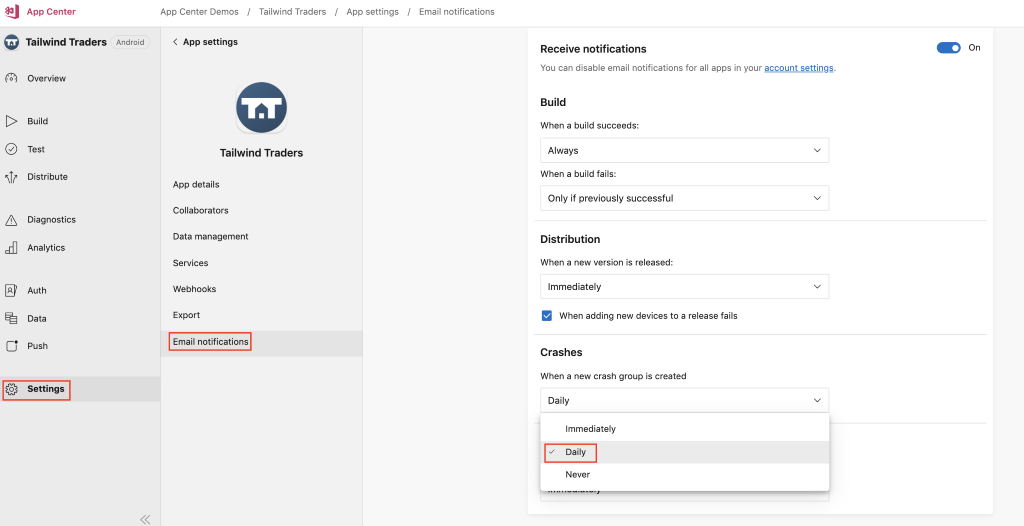The height and width of the screenshot is (526, 1024).
Task: Click the Auth label in sidebar
Action: [x=37, y=291]
